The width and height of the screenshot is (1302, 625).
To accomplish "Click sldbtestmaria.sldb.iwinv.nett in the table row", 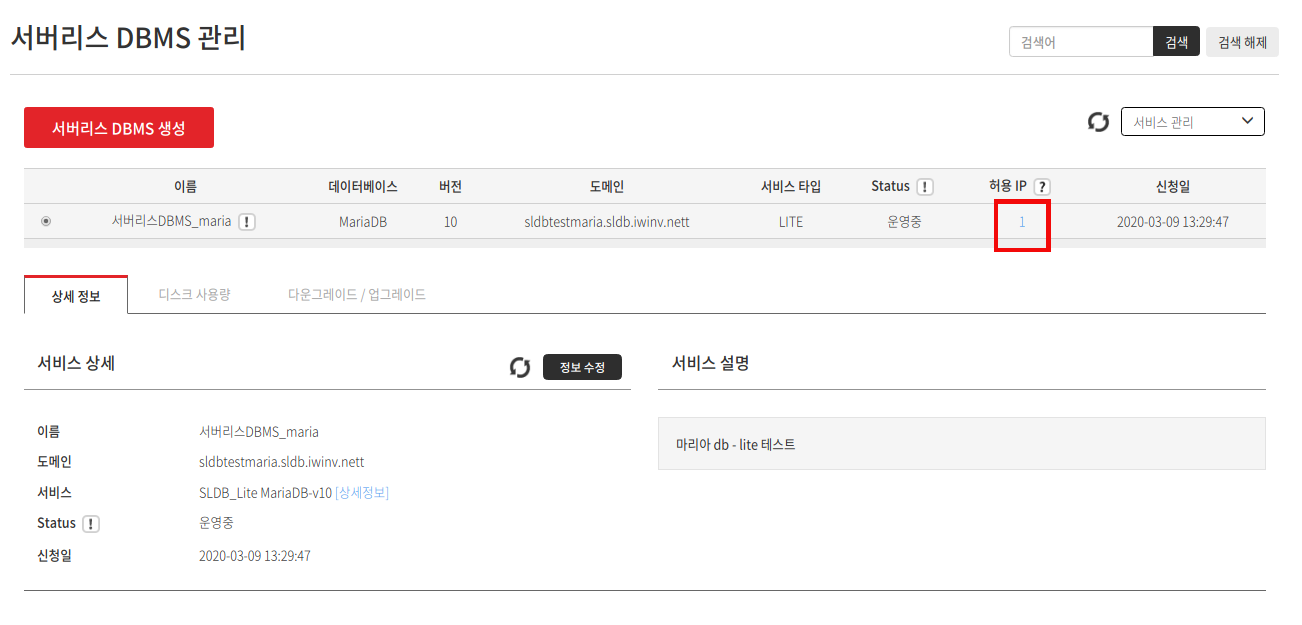I will [x=607, y=222].
